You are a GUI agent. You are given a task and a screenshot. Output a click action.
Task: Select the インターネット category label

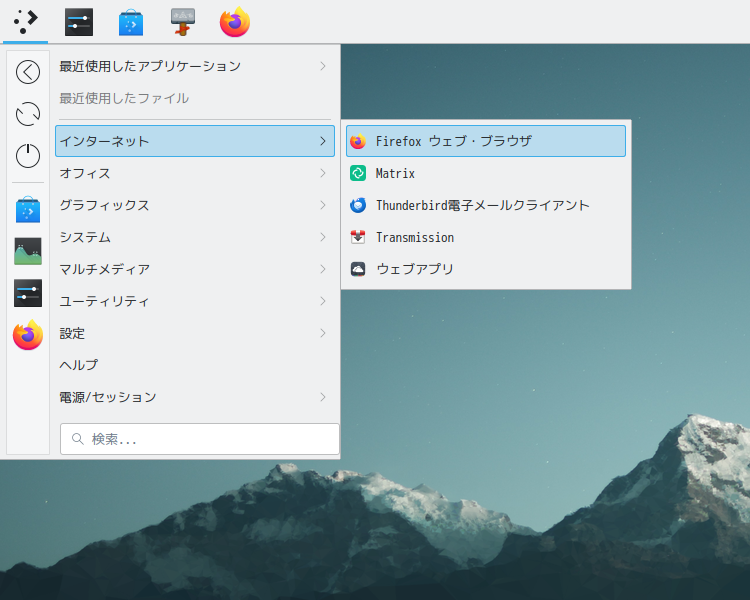pyautogui.click(x=104, y=141)
